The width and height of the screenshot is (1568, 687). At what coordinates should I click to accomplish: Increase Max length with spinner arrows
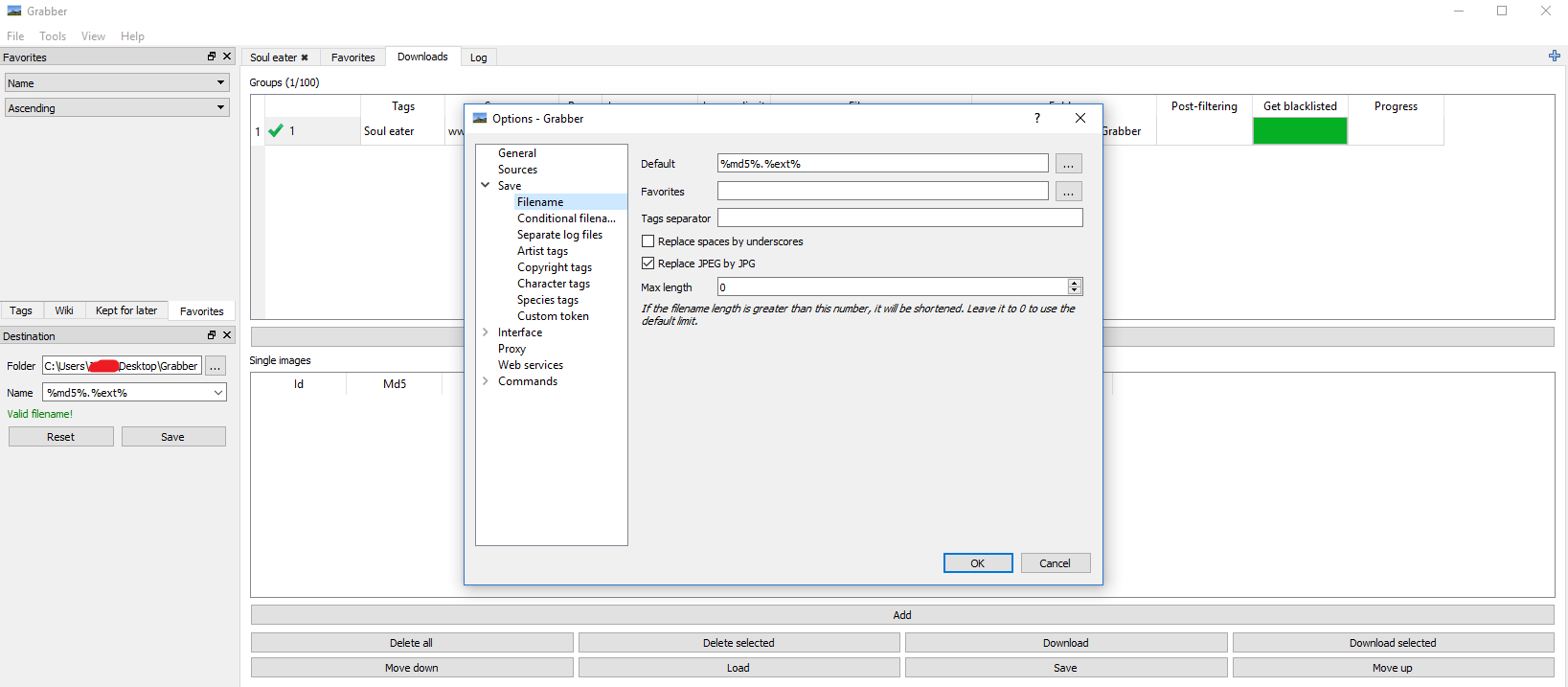point(1075,283)
